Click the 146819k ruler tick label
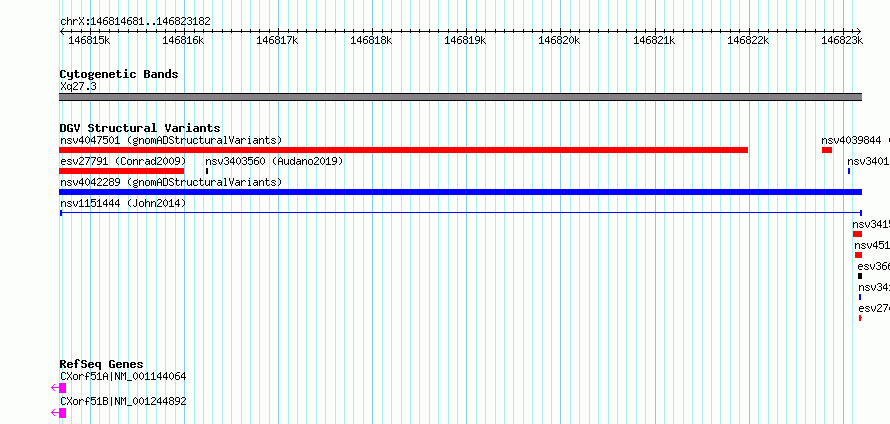Screen dimensions: 890x424 [x=465, y=40]
